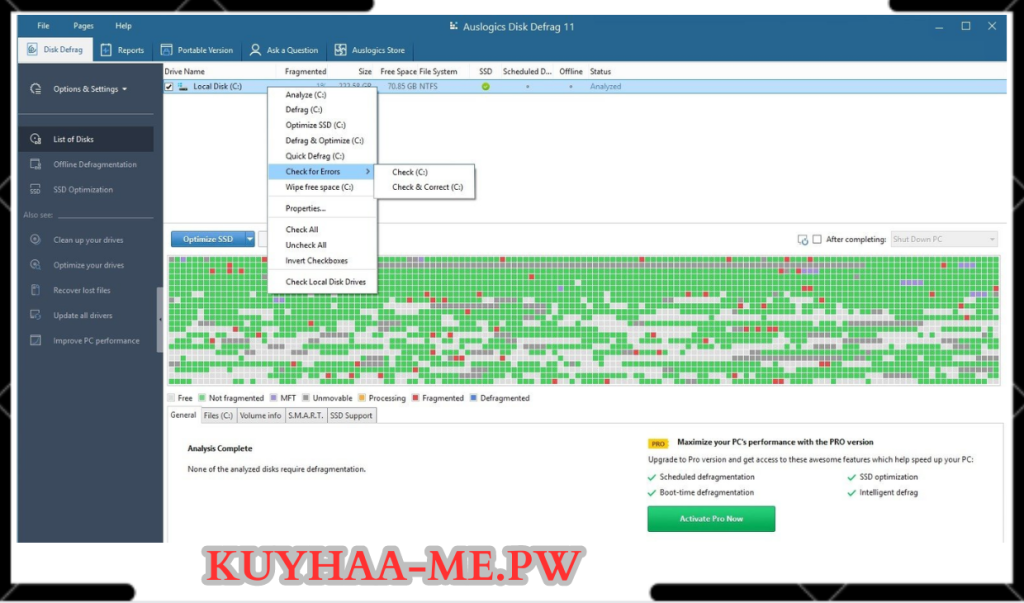
Task: Click the Local Disk (C:) drive icon
Action: (x=184, y=86)
